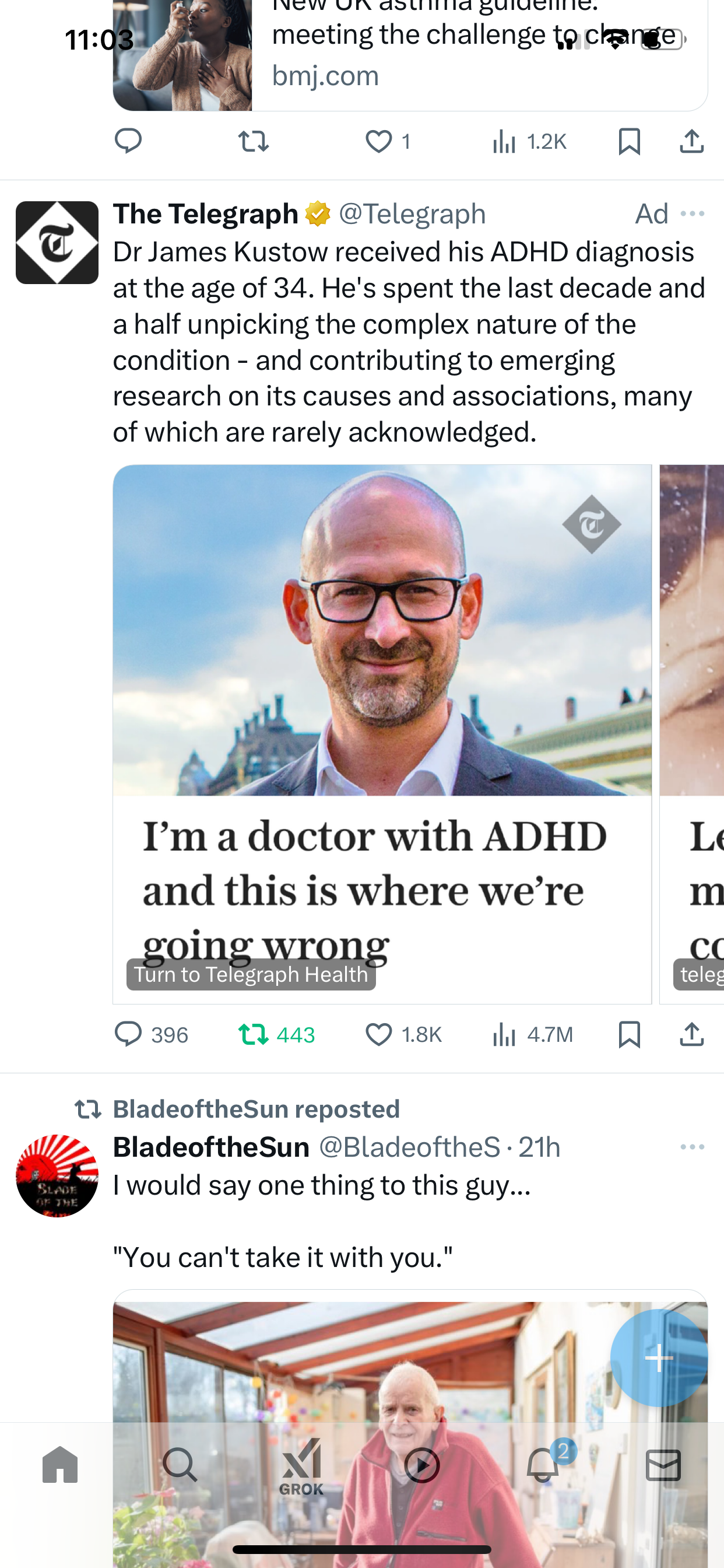Open the messages envelope icon
The image size is (724, 1568).
(x=663, y=1465)
